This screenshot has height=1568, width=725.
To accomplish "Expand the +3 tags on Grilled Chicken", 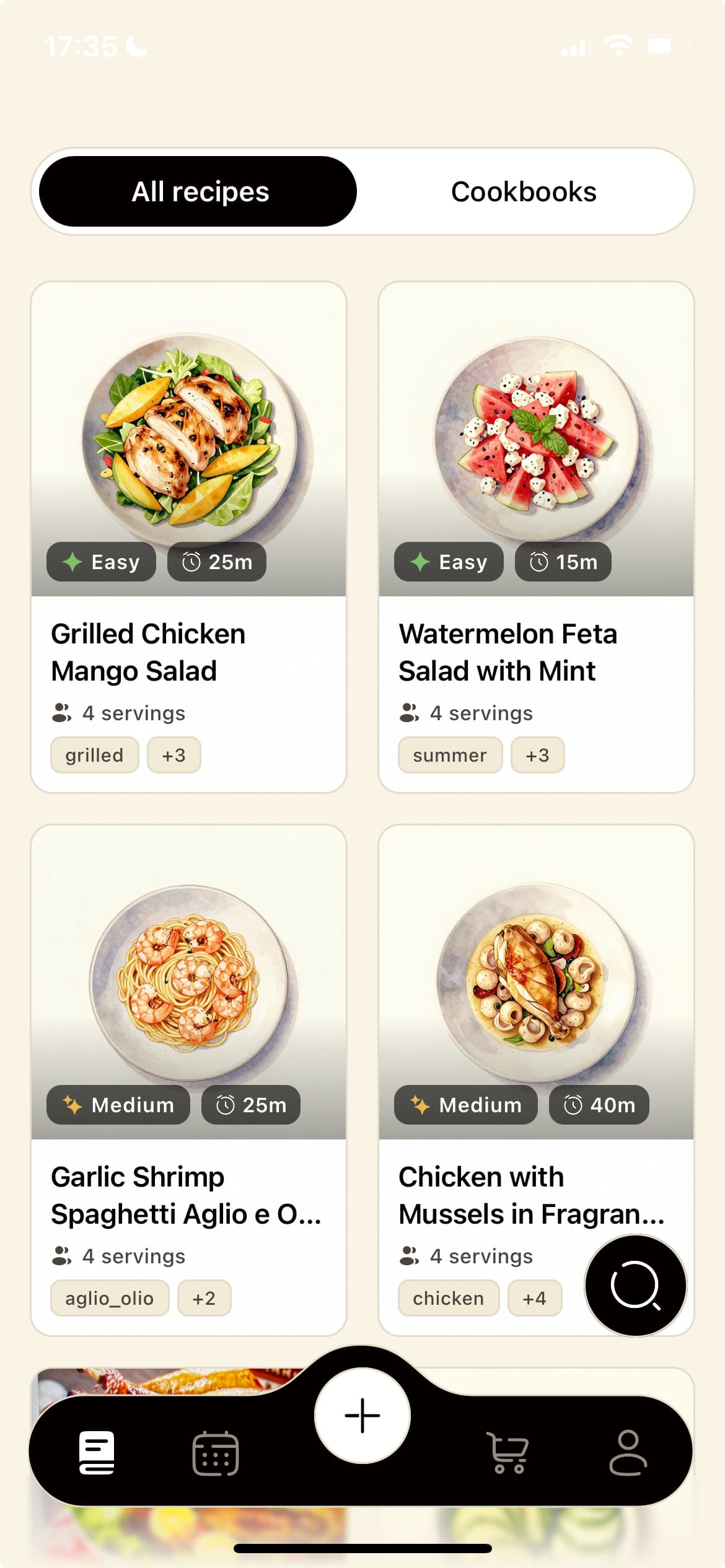I will [x=174, y=756].
